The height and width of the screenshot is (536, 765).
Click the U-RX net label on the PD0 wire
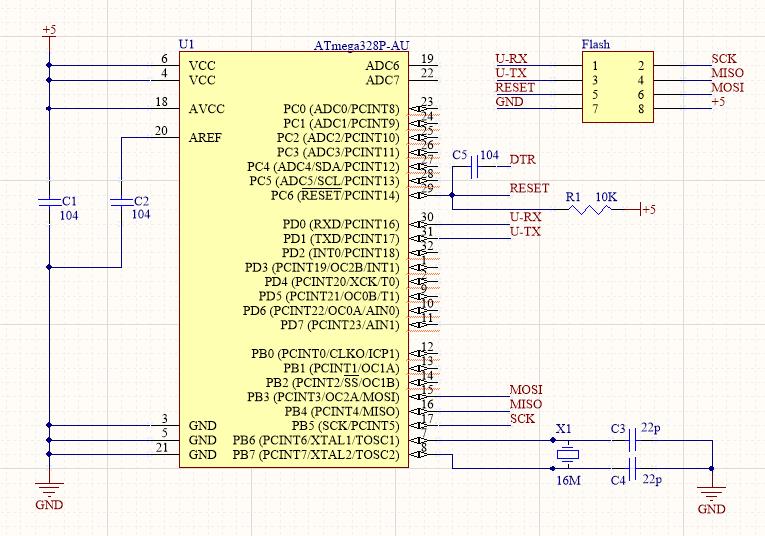525,217
